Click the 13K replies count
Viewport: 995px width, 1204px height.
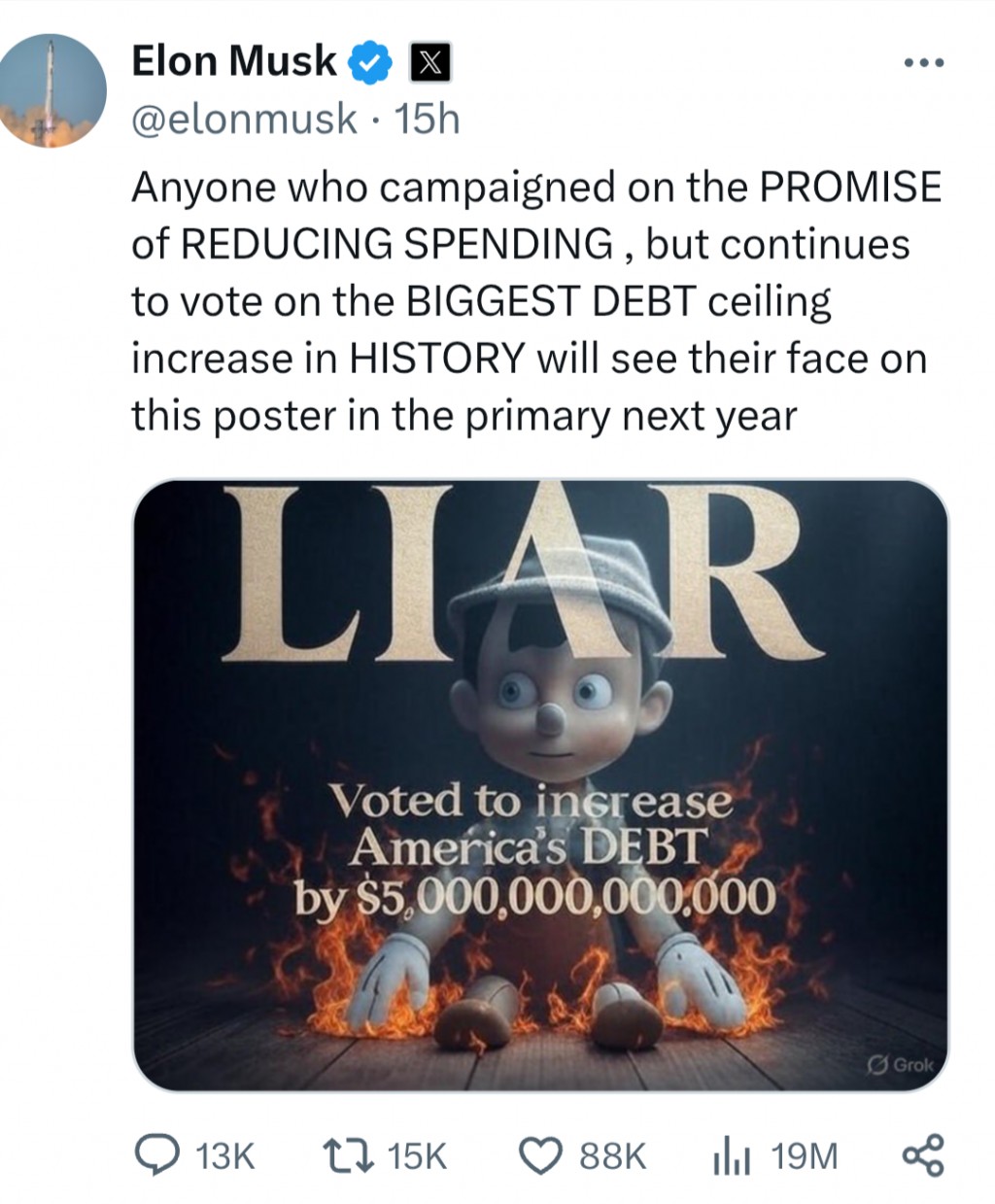[x=225, y=1156]
